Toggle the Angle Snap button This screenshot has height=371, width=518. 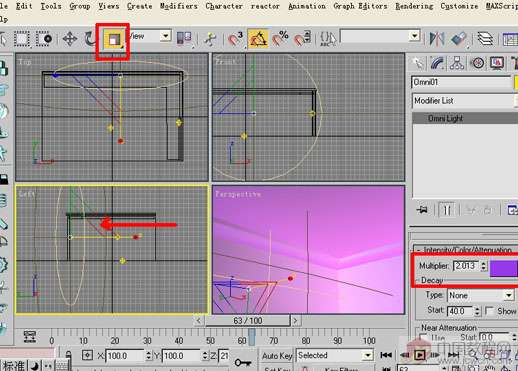click(x=258, y=39)
